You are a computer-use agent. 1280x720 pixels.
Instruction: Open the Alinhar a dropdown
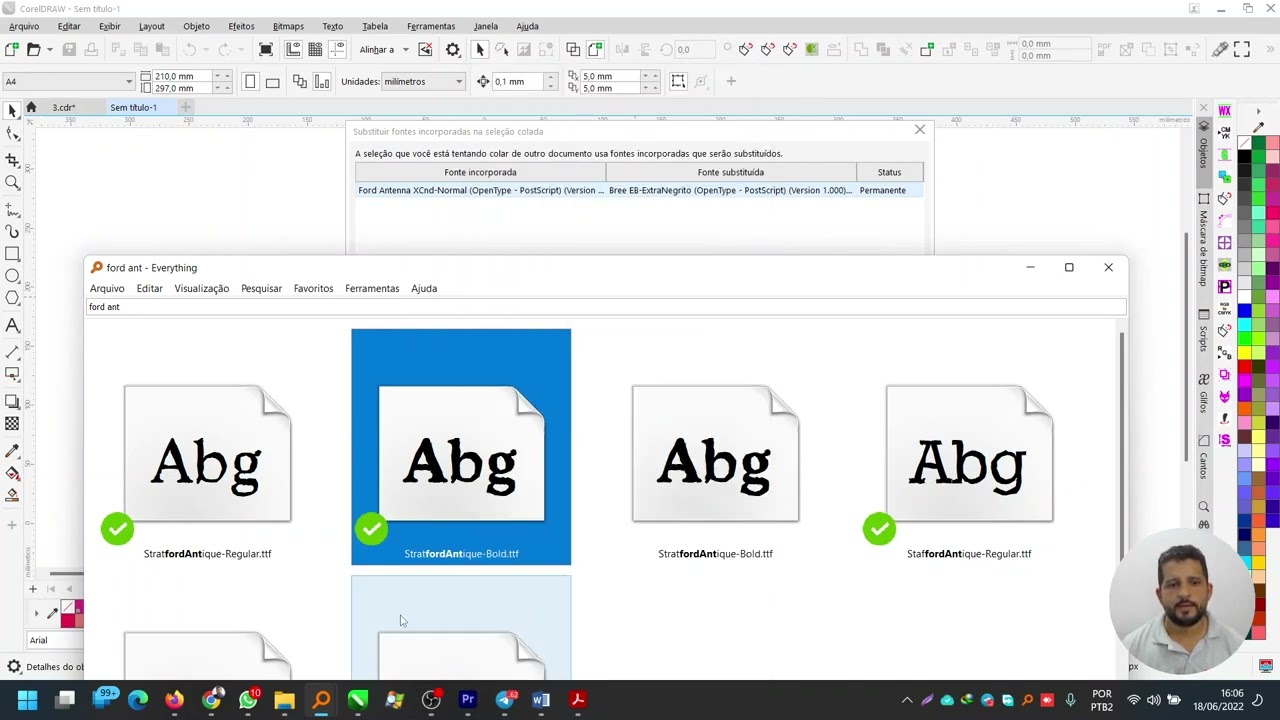tap(384, 49)
